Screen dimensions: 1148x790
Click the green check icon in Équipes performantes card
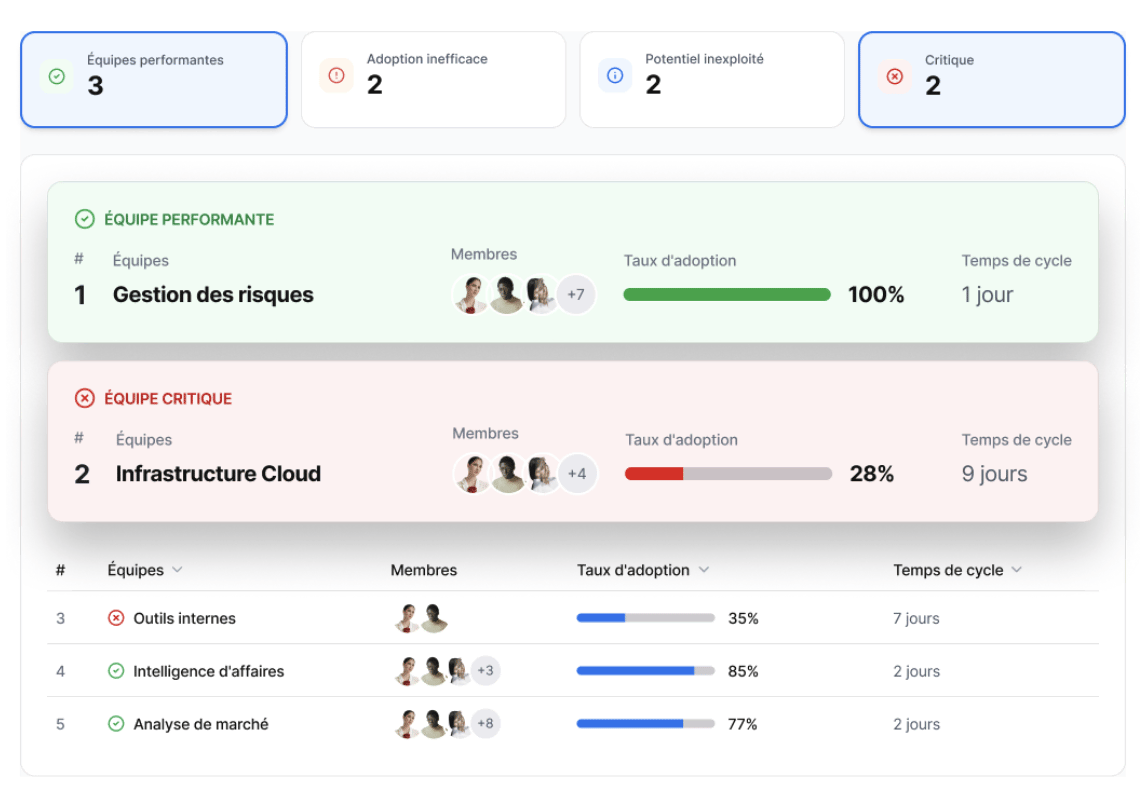click(x=57, y=76)
